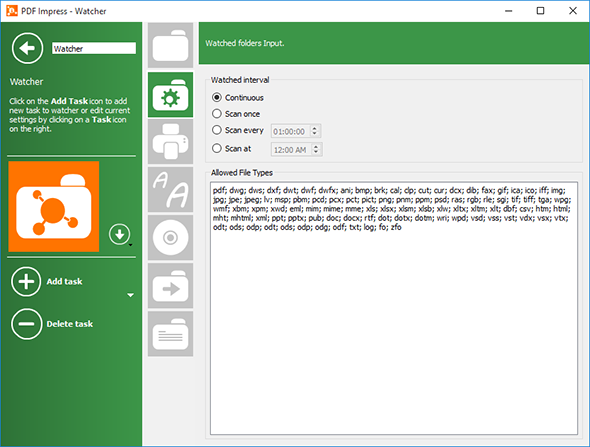Expand the Add task dropdown arrow

pos(131,295)
